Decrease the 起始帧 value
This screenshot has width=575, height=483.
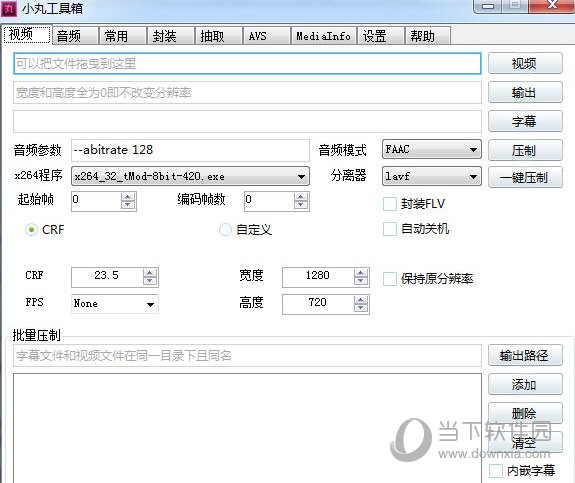128,205
